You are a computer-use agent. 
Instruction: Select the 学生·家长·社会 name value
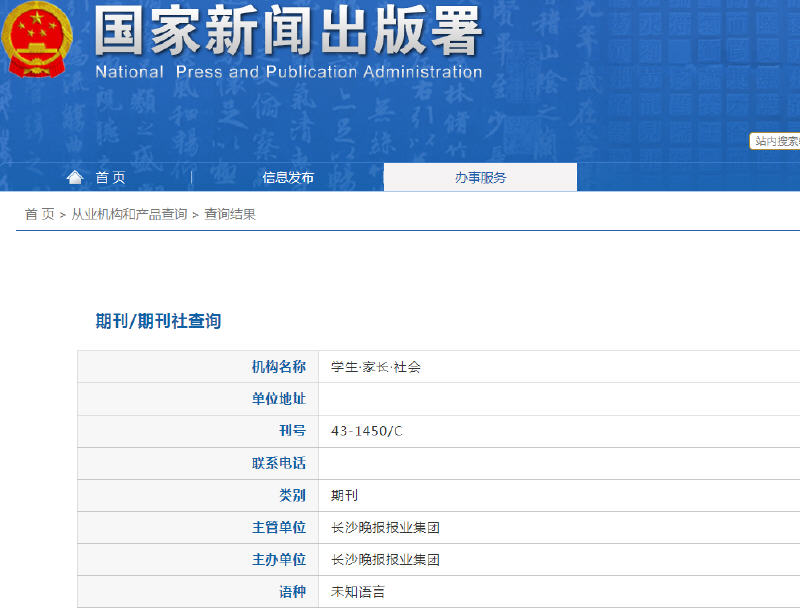coord(376,367)
